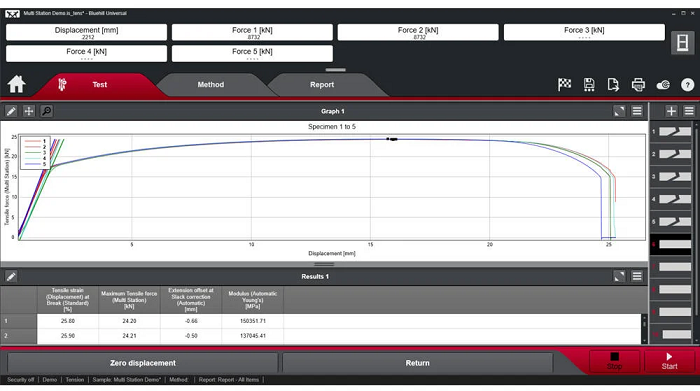Open the specimen list menu icon
This screenshot has height=391, width=700.
[689, 111]
